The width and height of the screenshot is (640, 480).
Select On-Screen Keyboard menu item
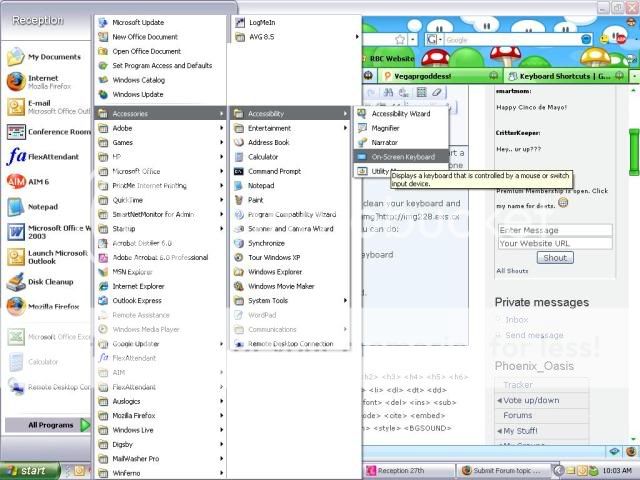click(x=401, y=157)
